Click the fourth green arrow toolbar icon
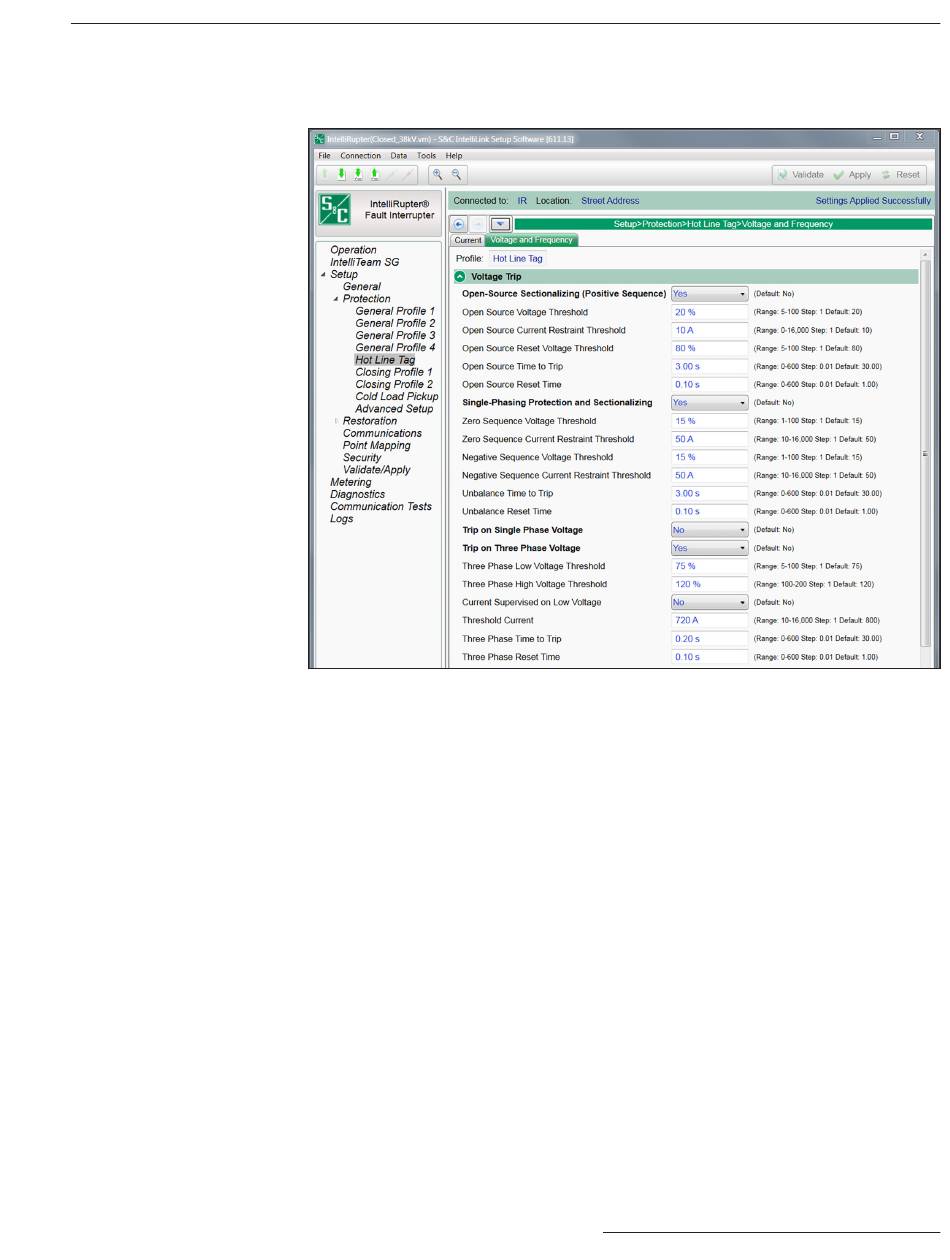 point(375,174)
